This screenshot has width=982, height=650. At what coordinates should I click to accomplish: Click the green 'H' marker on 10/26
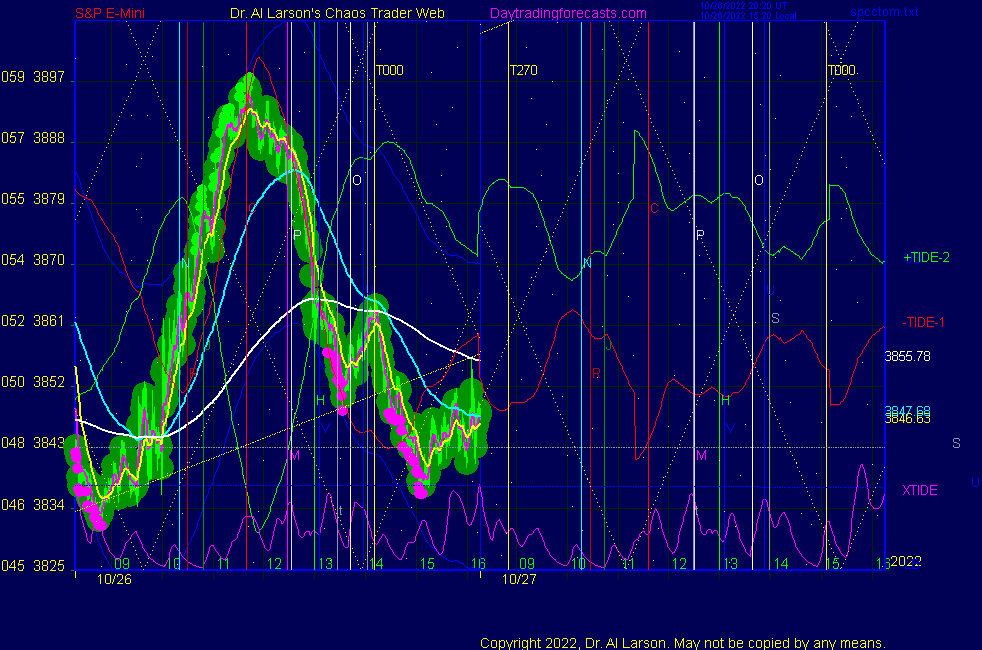pos(320,400)
